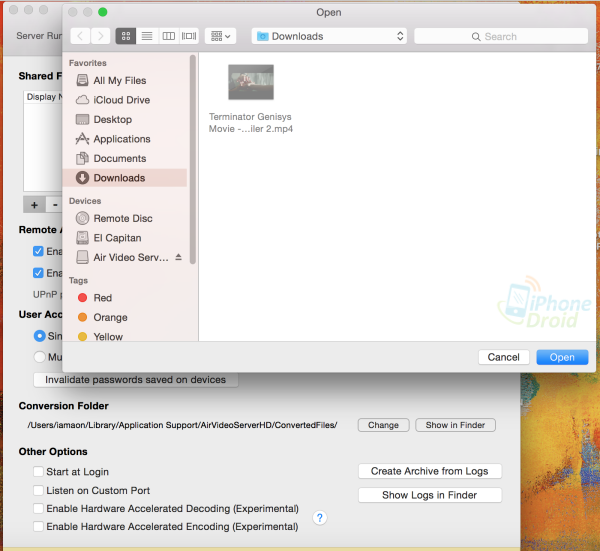Select Downloads in Favorites sidebar

pos(125,178)
